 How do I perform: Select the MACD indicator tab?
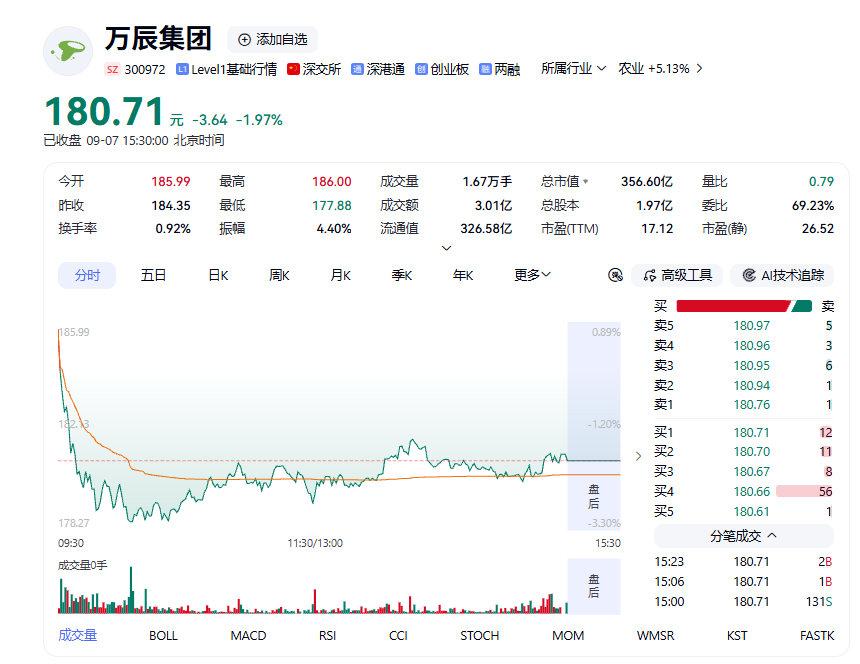(248, 635)
